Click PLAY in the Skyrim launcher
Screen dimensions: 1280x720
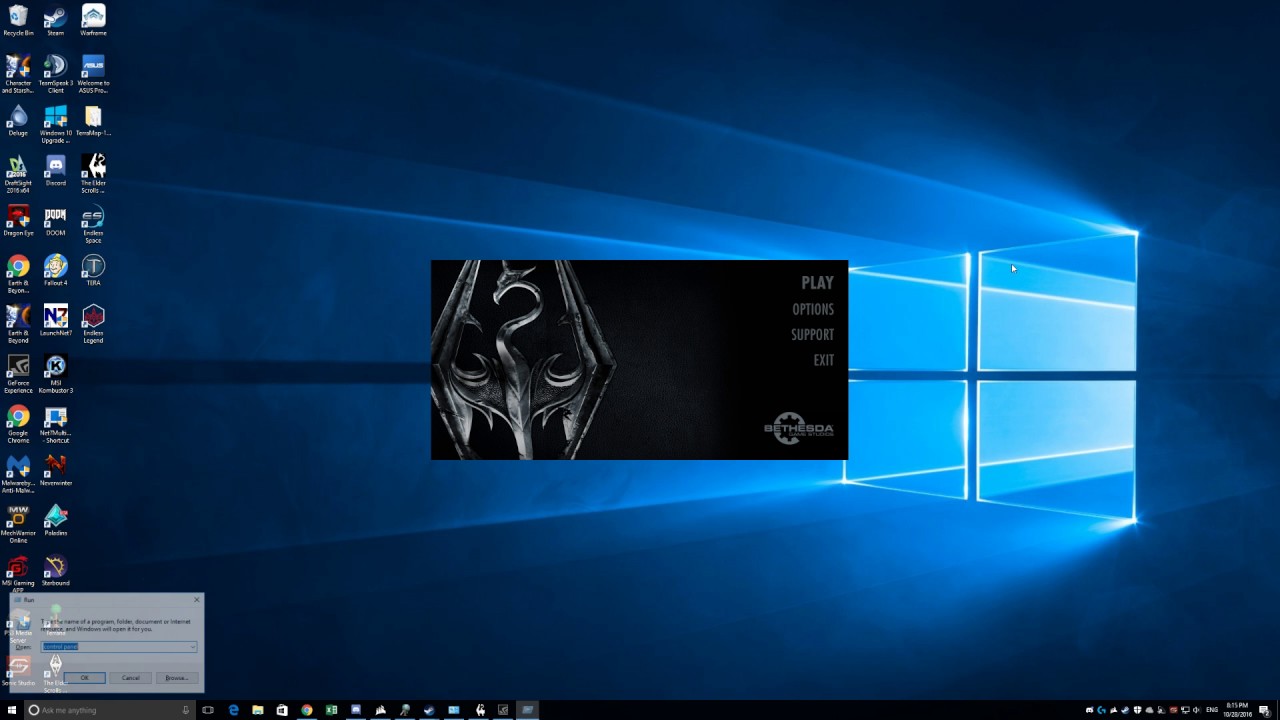pos(817,283)
